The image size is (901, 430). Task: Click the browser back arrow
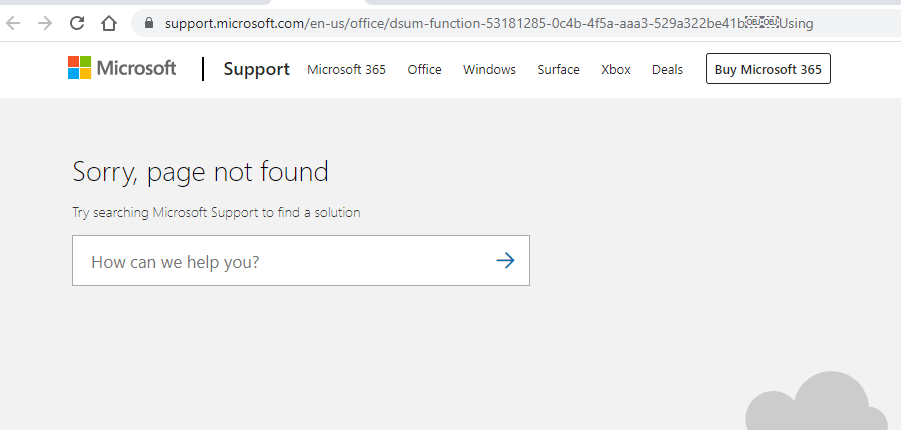[x=13, y=23]
